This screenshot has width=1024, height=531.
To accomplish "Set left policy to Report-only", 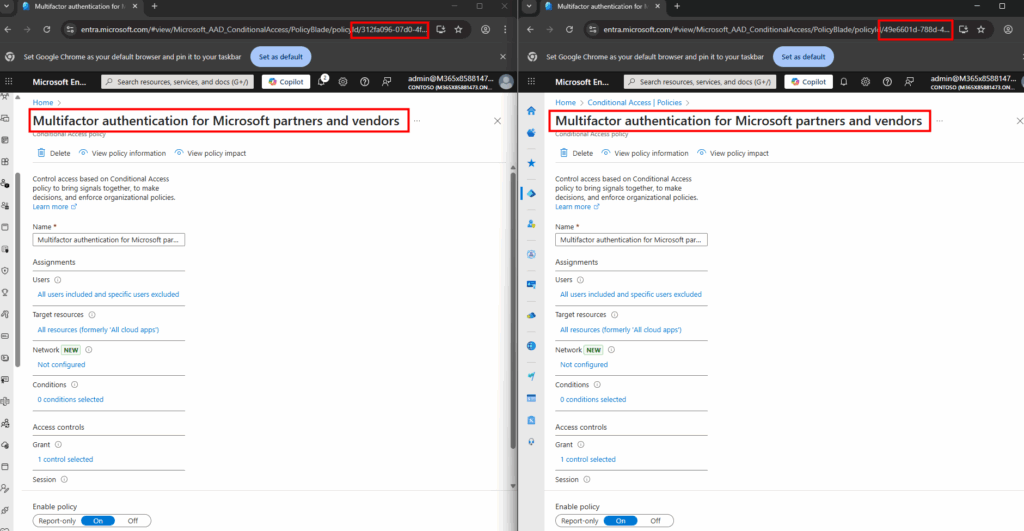I will click(56, 520).
